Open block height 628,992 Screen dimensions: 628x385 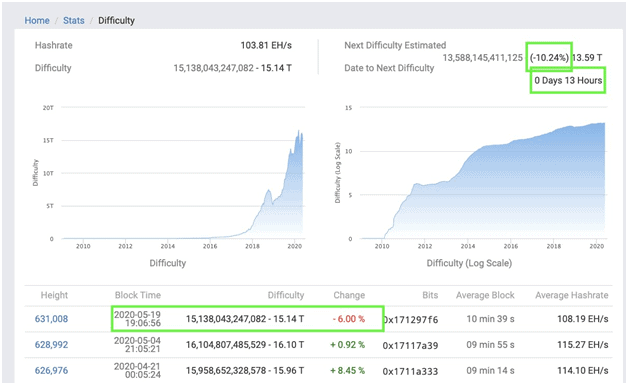(51, 345)
